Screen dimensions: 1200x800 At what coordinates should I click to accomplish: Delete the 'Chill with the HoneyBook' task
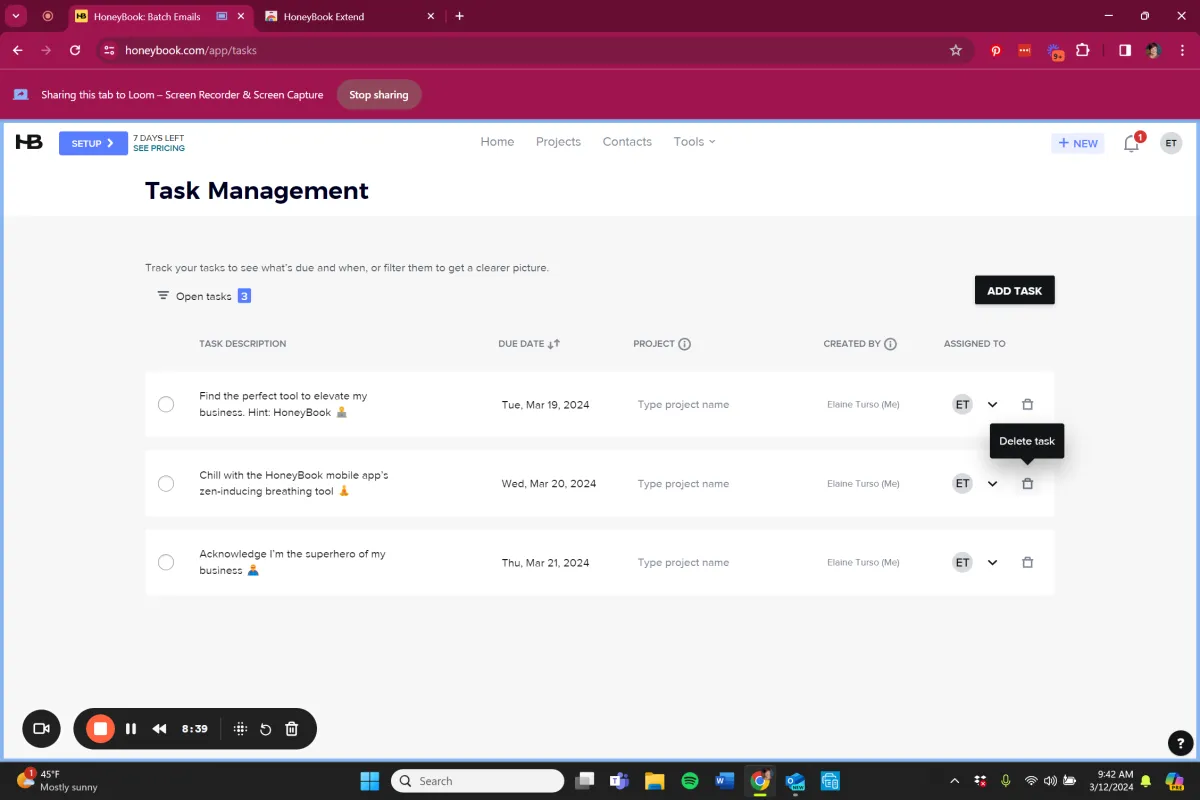pyautogui.click(x=1027, y=483)
